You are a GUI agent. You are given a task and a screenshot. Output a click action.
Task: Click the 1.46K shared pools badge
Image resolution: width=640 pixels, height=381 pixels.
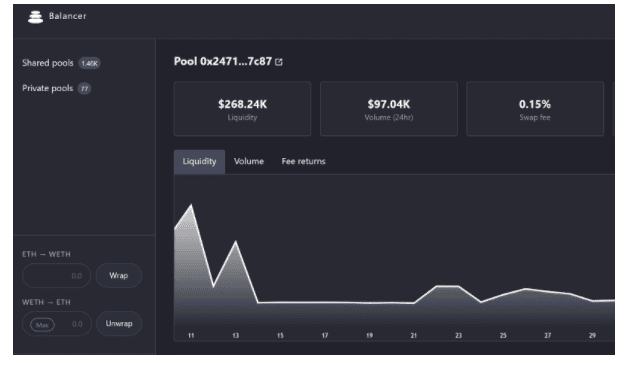tap(89, 63)
